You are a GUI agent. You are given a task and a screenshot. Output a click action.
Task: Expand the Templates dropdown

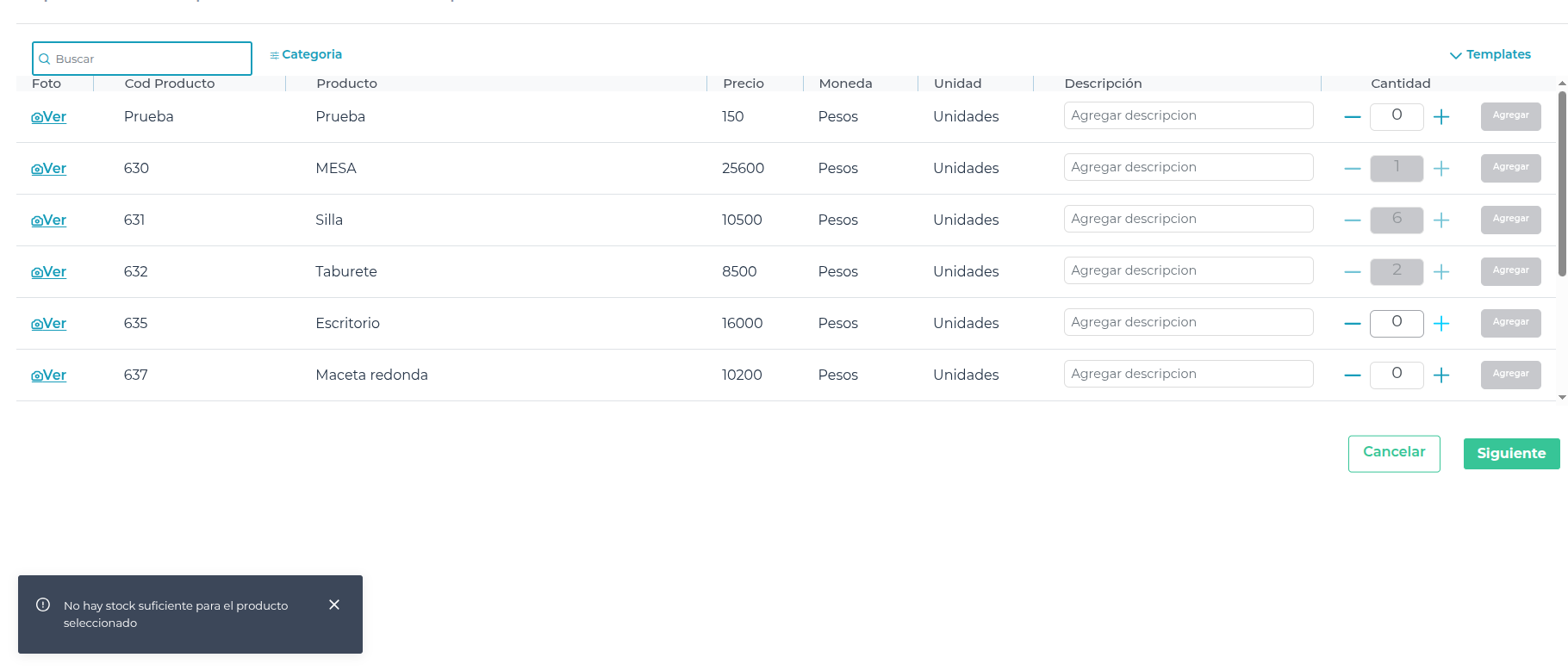1490,54
